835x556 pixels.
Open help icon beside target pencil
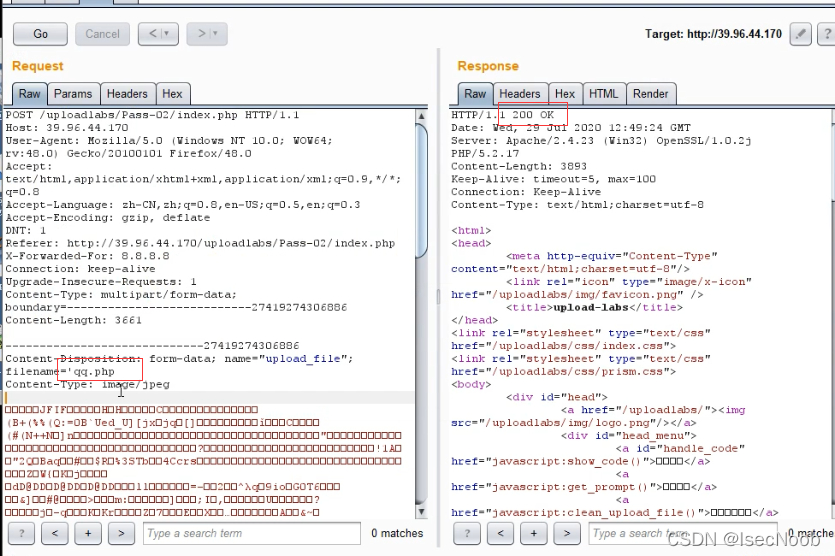click(826, 34)
